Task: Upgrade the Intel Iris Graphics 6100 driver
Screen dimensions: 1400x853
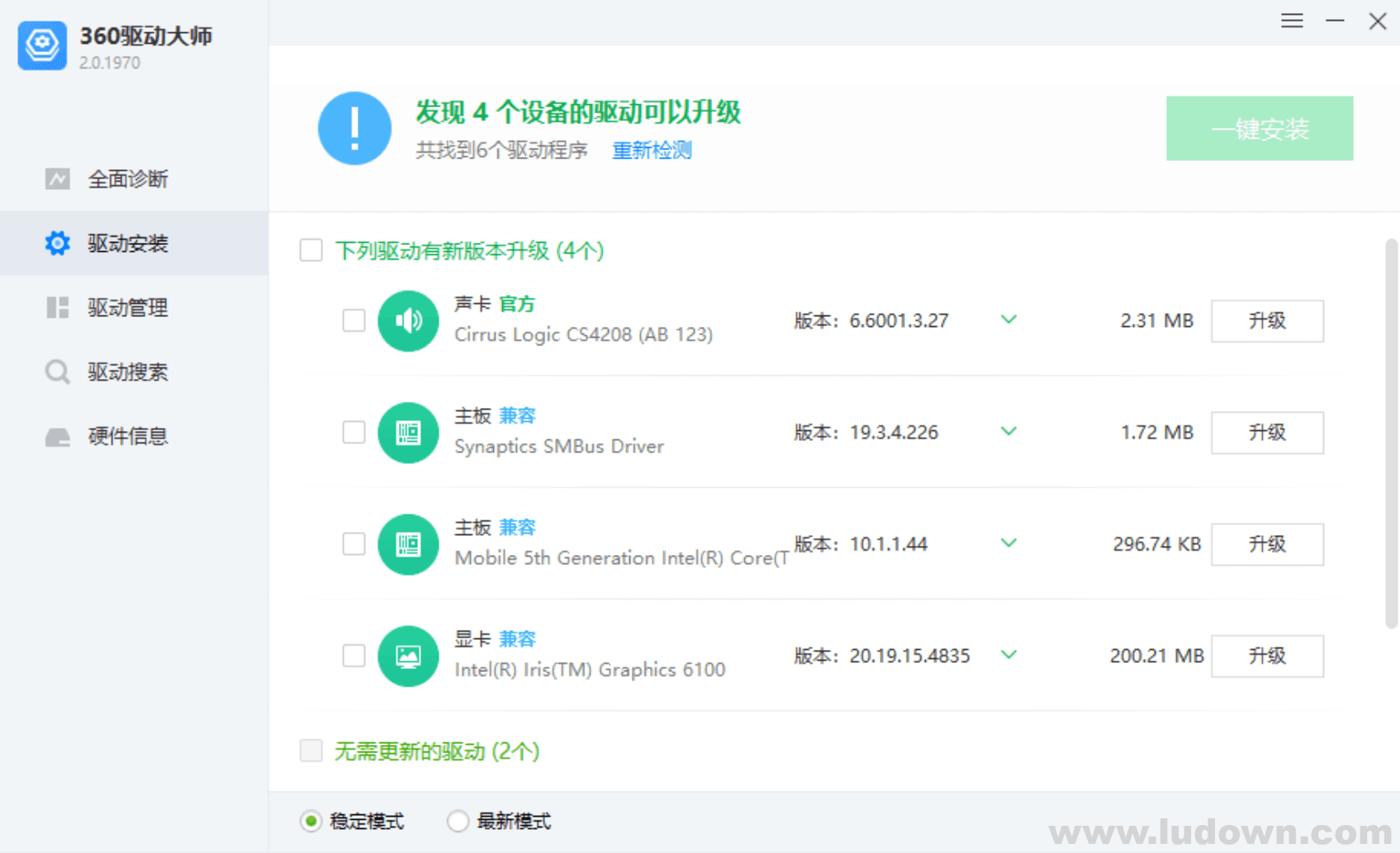Action: click(x=1267, y=656)
